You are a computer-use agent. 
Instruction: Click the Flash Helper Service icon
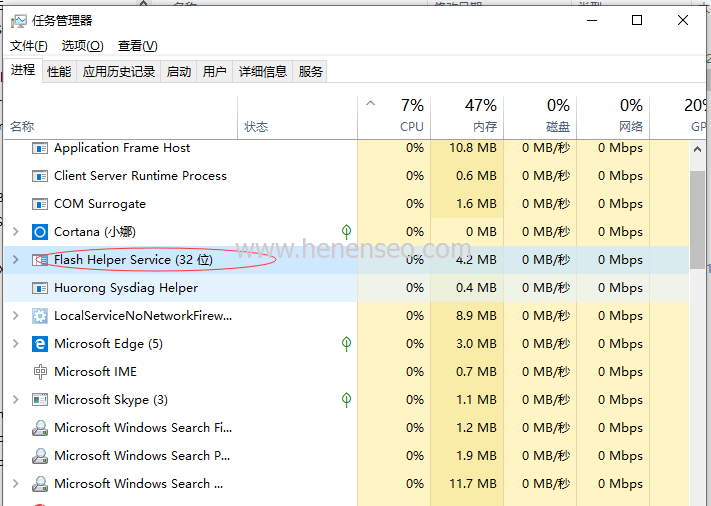pyautogui.click(x=40, y=260)
